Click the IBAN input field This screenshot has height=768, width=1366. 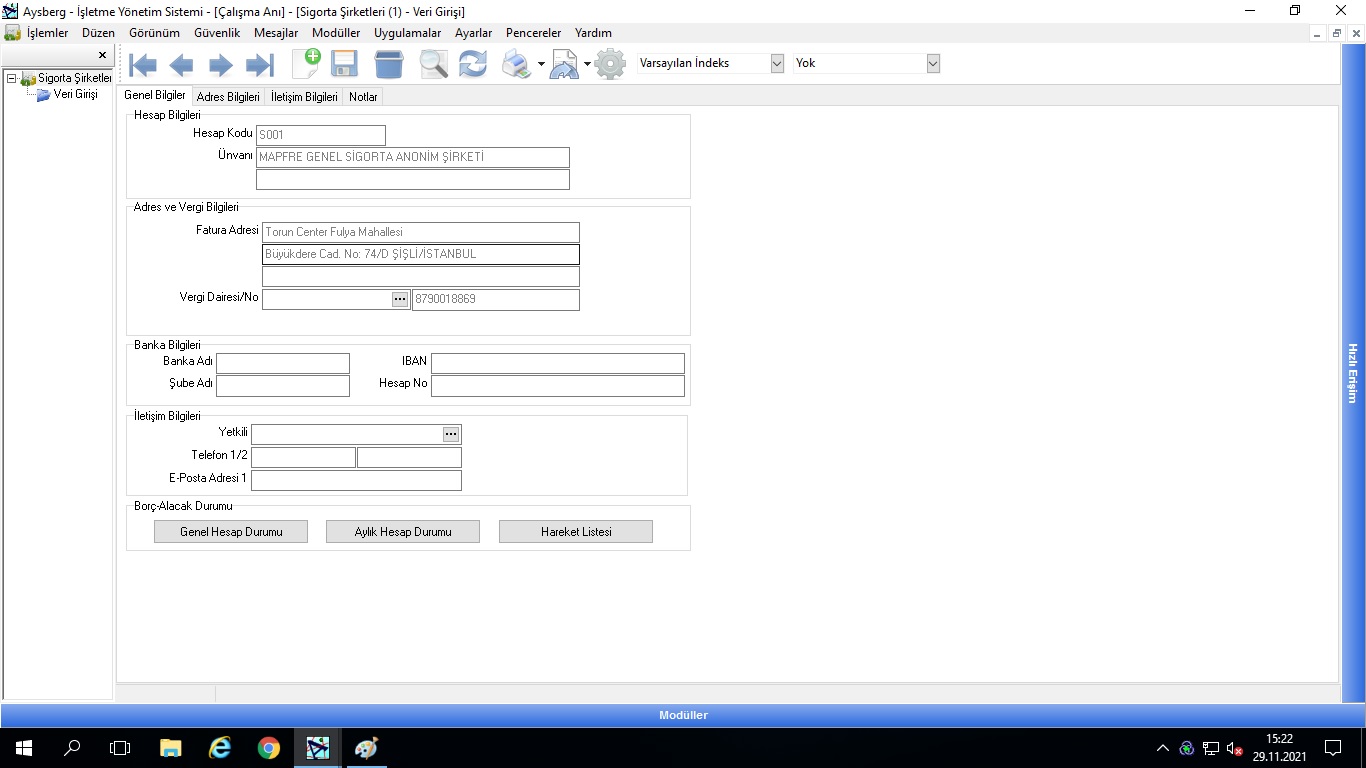point(557,363)
